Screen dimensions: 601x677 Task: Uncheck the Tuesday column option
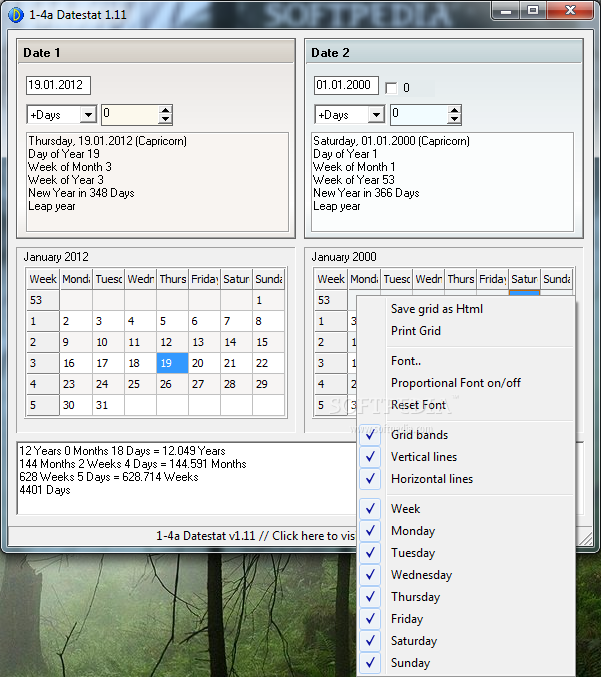click(x=466, y=553)
